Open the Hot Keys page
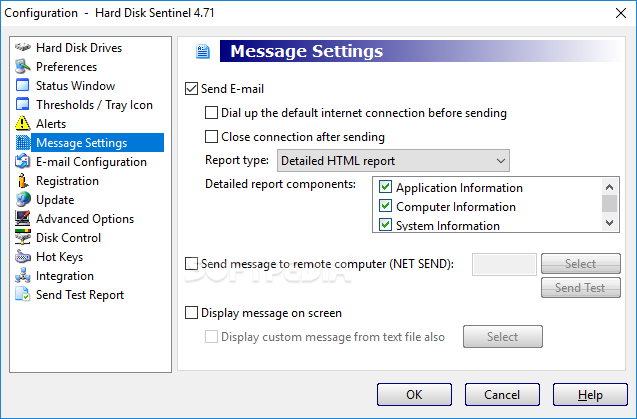637x419 pixels. pyautogui.click(x=60, y=257)
